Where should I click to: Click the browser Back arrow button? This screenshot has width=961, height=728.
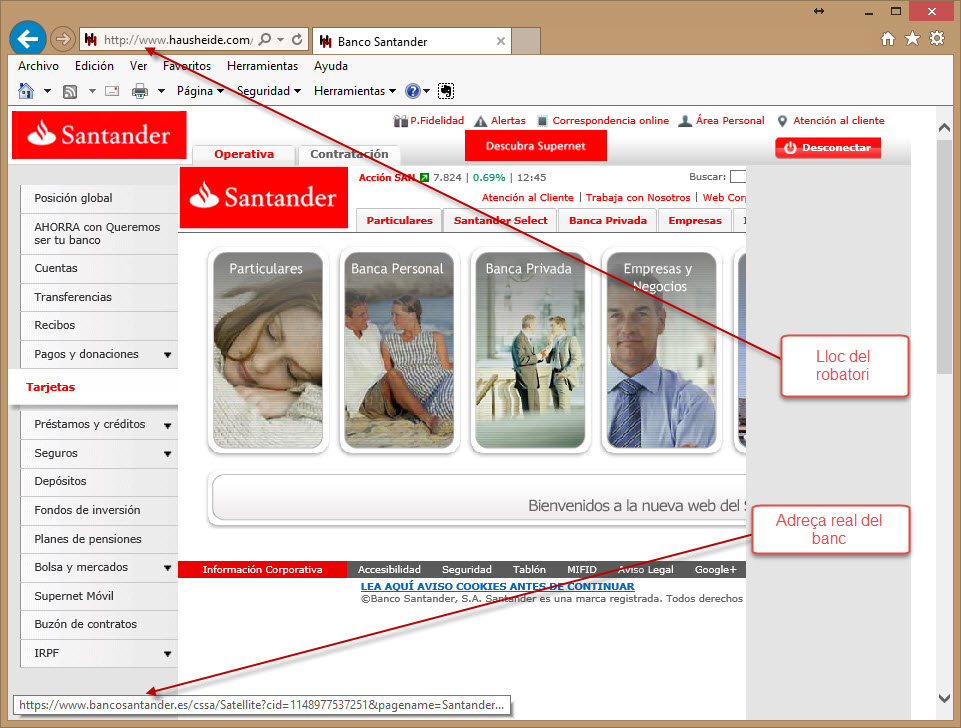click(x=28, y=39)
